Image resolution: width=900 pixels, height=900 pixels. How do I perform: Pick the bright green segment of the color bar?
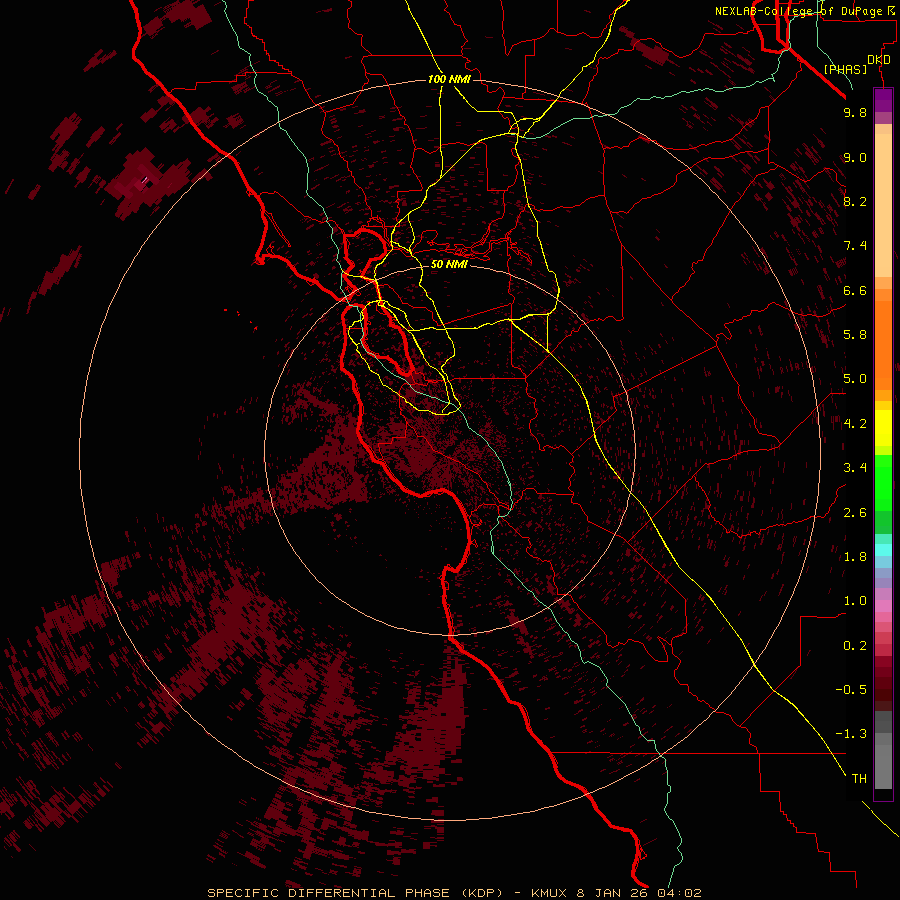pos(883,482)
